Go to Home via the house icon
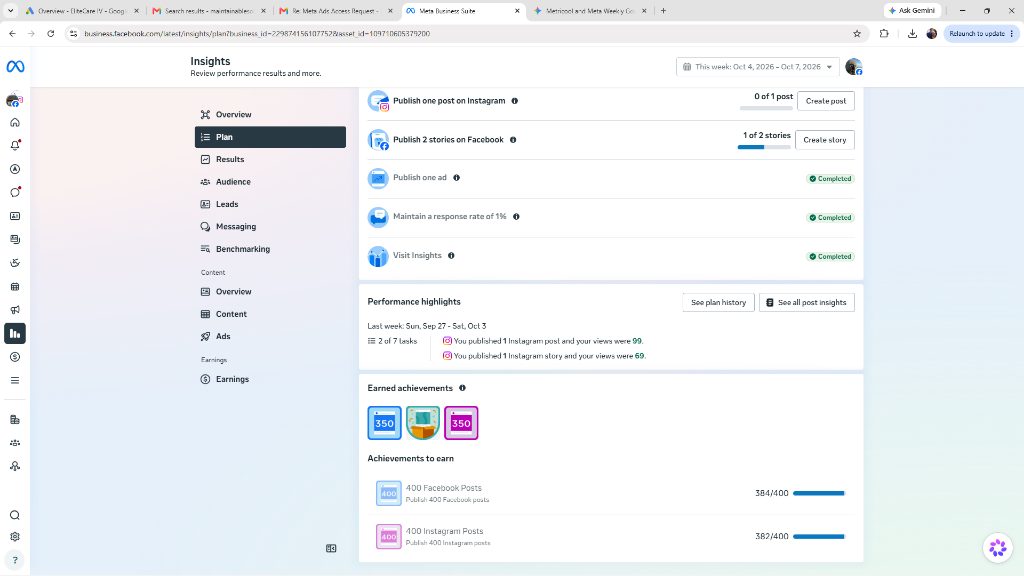Screen dimensions: 1024x576 pos(15,123)
